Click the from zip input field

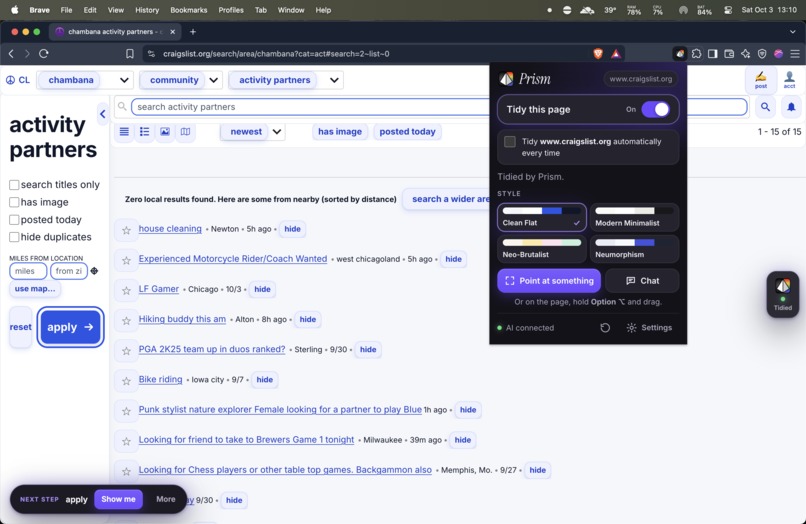(x=69, y=271)
